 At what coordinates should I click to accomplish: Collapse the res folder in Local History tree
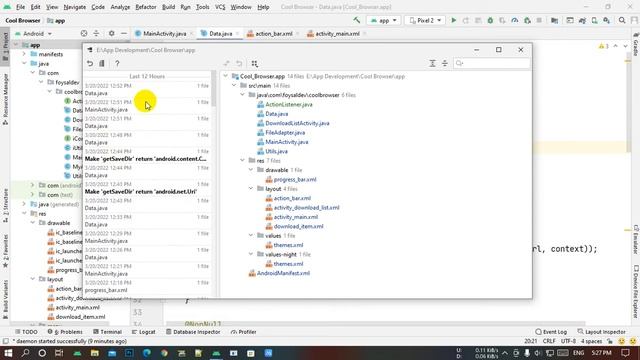pyautogui.click(x=242, y=161)
